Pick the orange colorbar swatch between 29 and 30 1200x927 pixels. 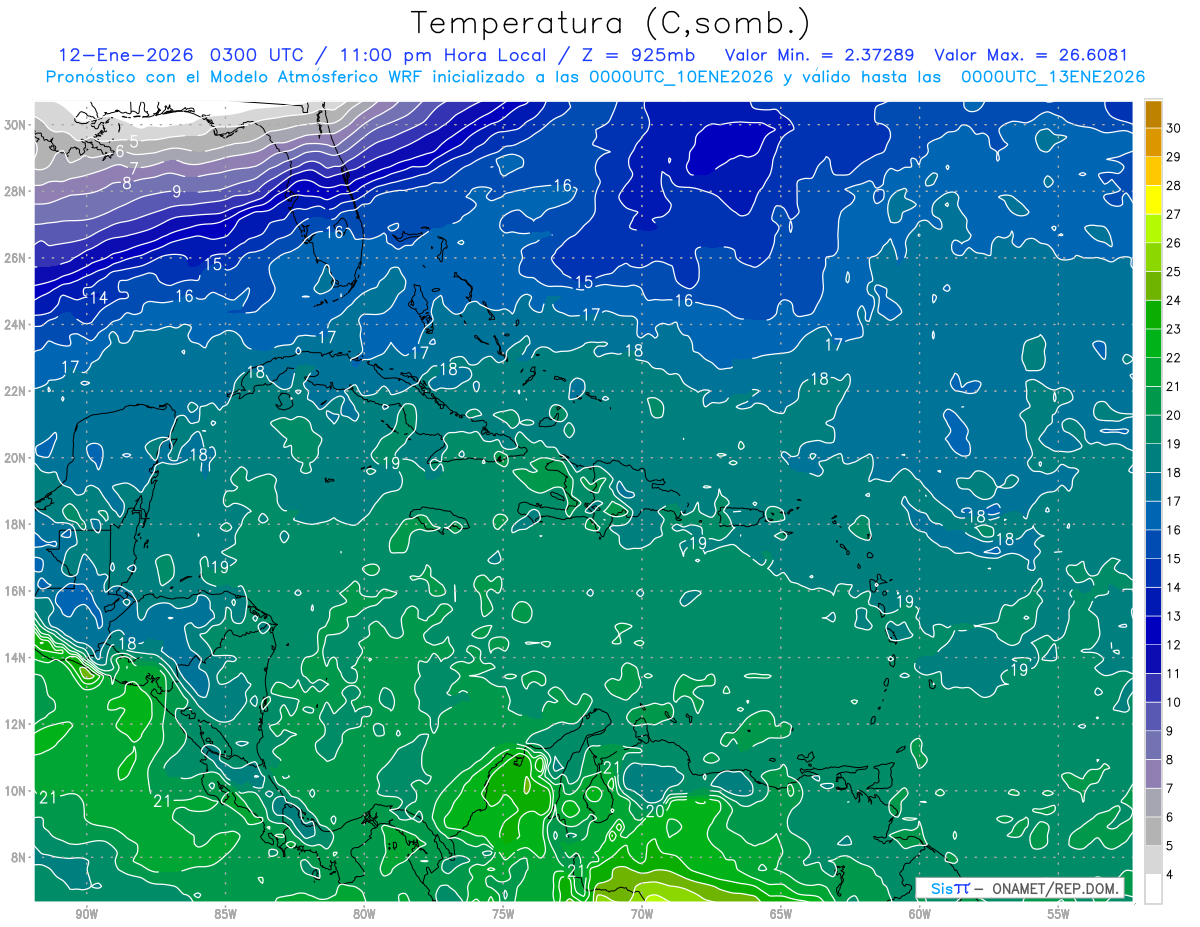[x=1153, y=143]
